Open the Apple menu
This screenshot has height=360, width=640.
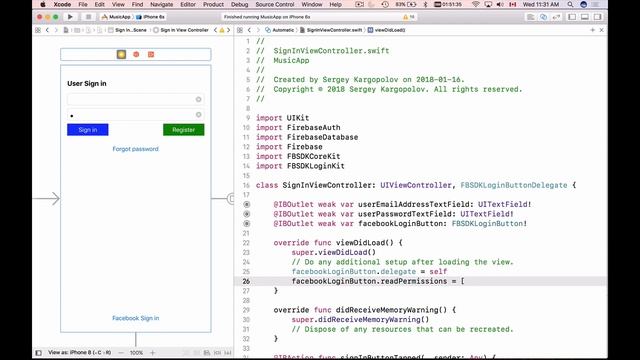tap(43, 4)
